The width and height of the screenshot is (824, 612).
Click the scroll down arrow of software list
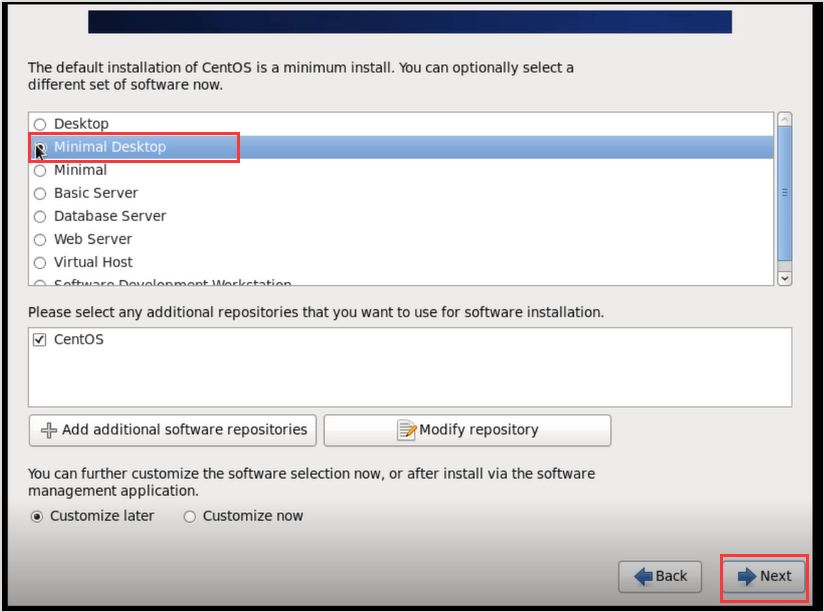[x=785, y=278]
